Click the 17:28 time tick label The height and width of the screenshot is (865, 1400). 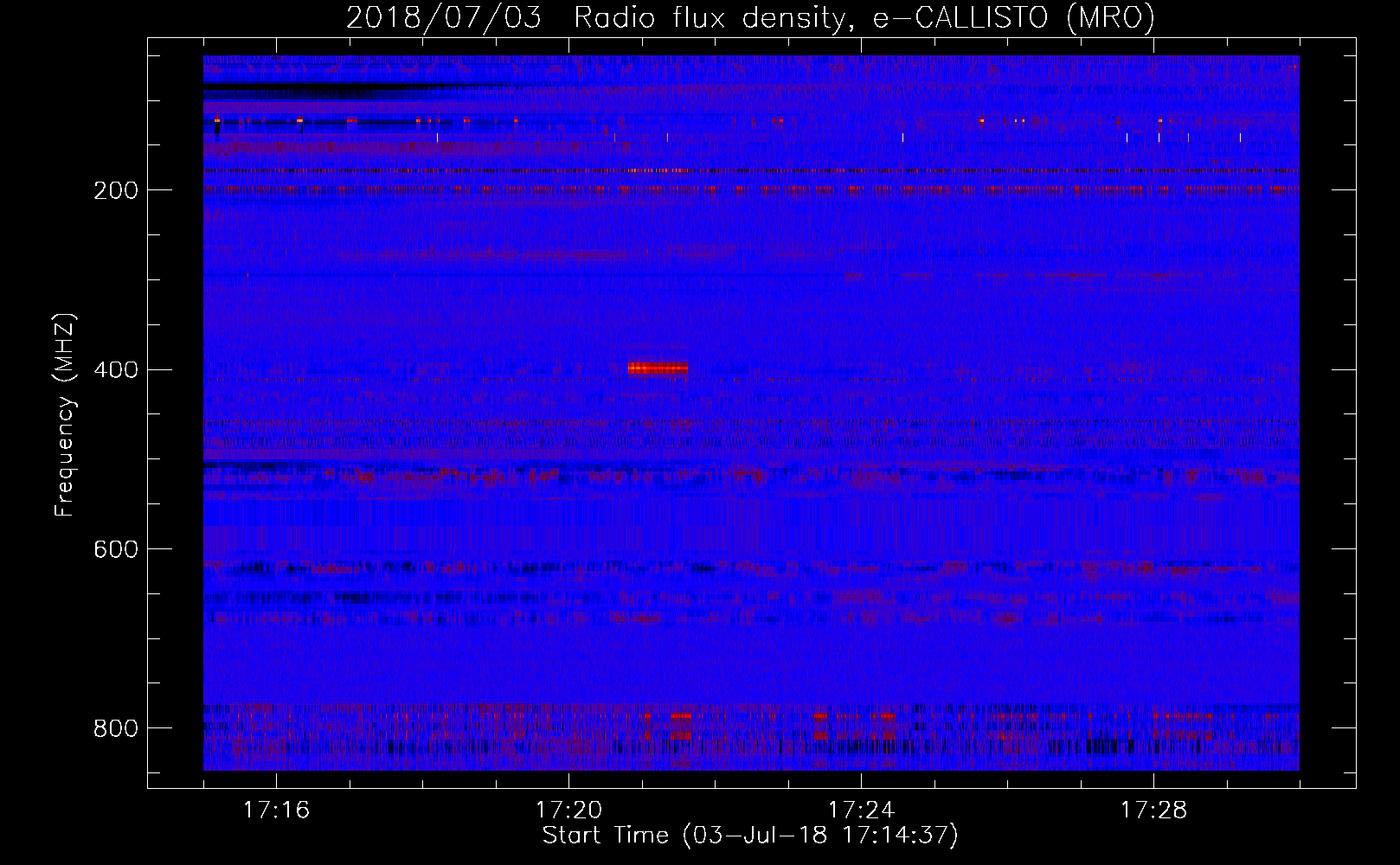pyautogui.click(x=1153, y=810)
